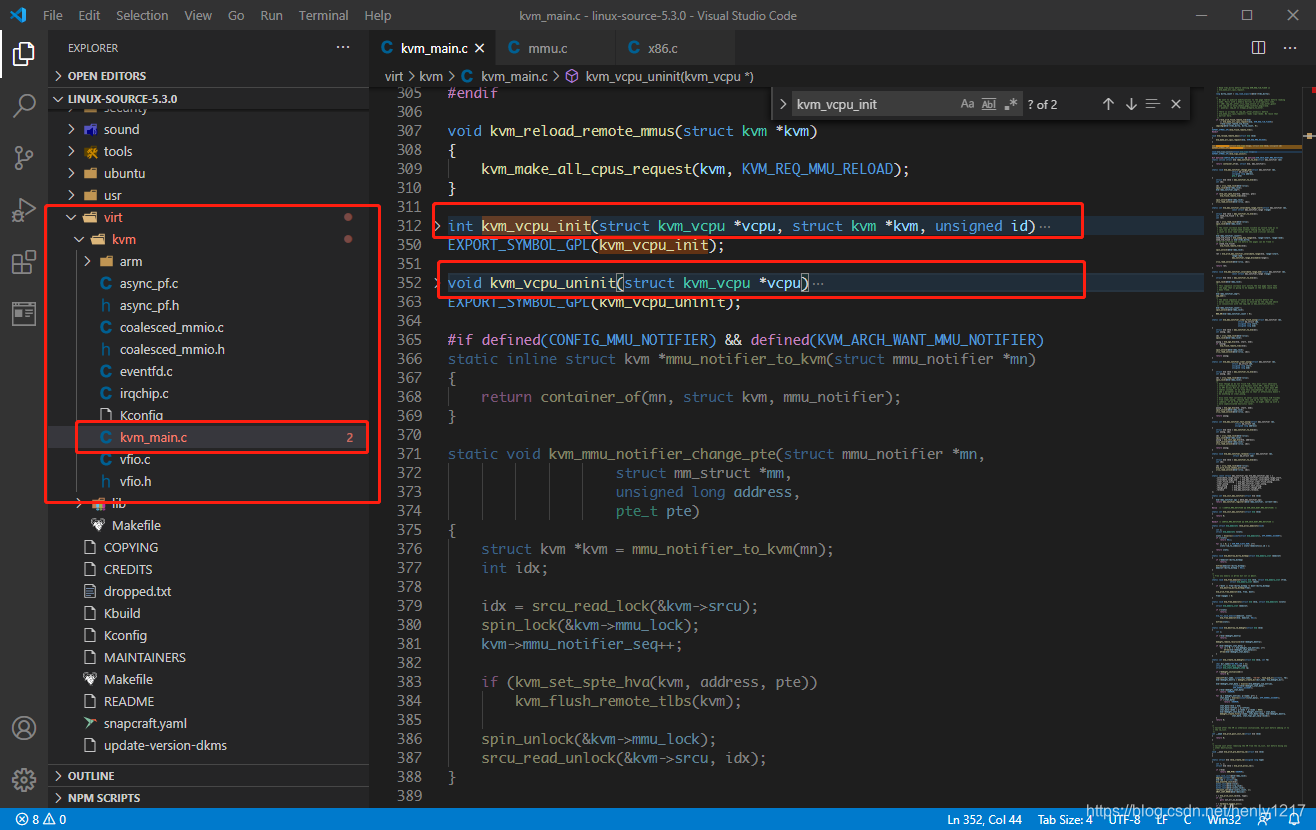Open the Selection menu
The height and width of the screenshot is (830, 1316).
142,15
